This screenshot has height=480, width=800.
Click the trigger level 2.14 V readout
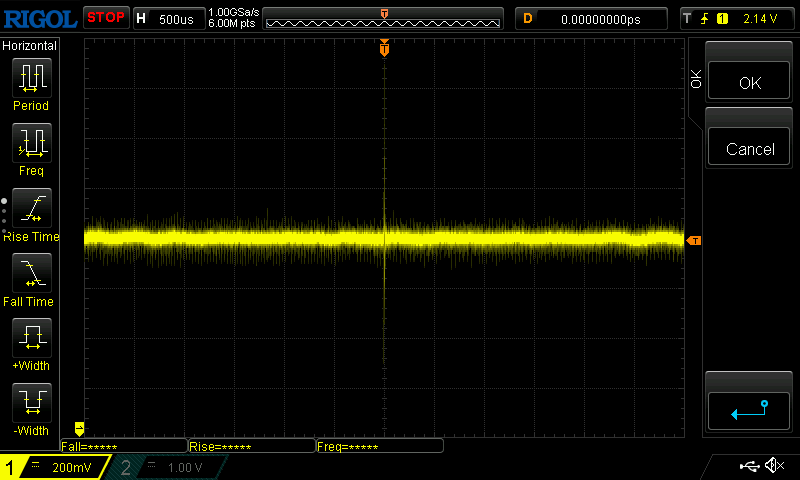coord(760,19)
